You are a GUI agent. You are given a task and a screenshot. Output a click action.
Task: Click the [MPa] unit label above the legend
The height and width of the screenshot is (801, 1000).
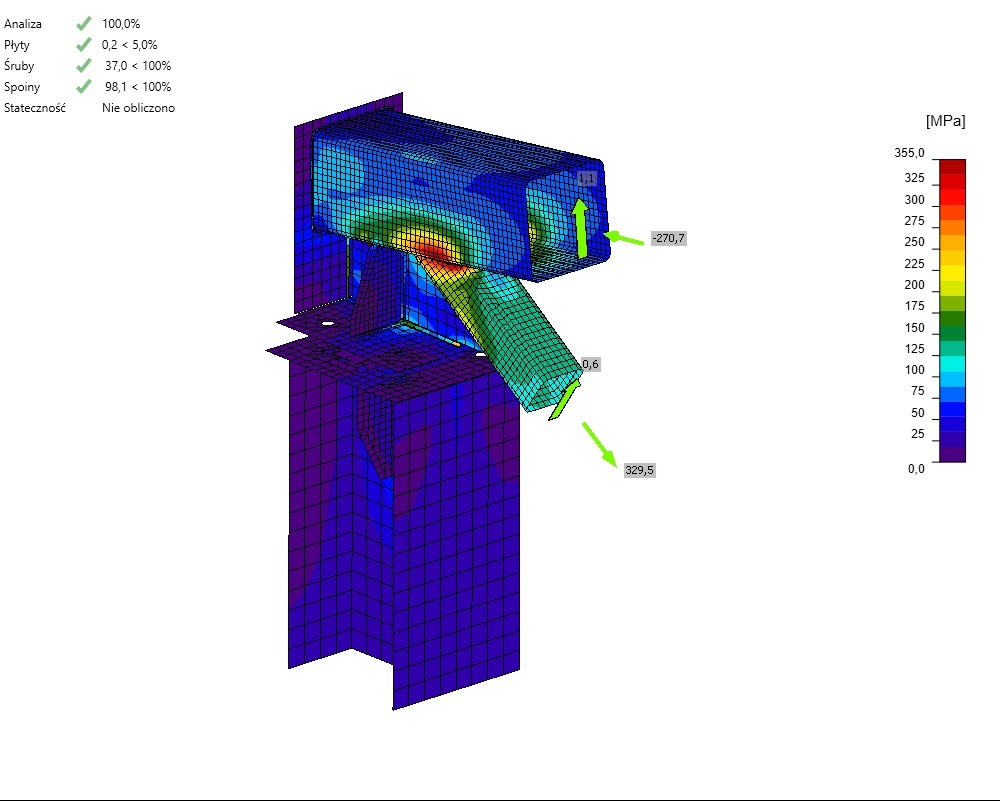945,121
